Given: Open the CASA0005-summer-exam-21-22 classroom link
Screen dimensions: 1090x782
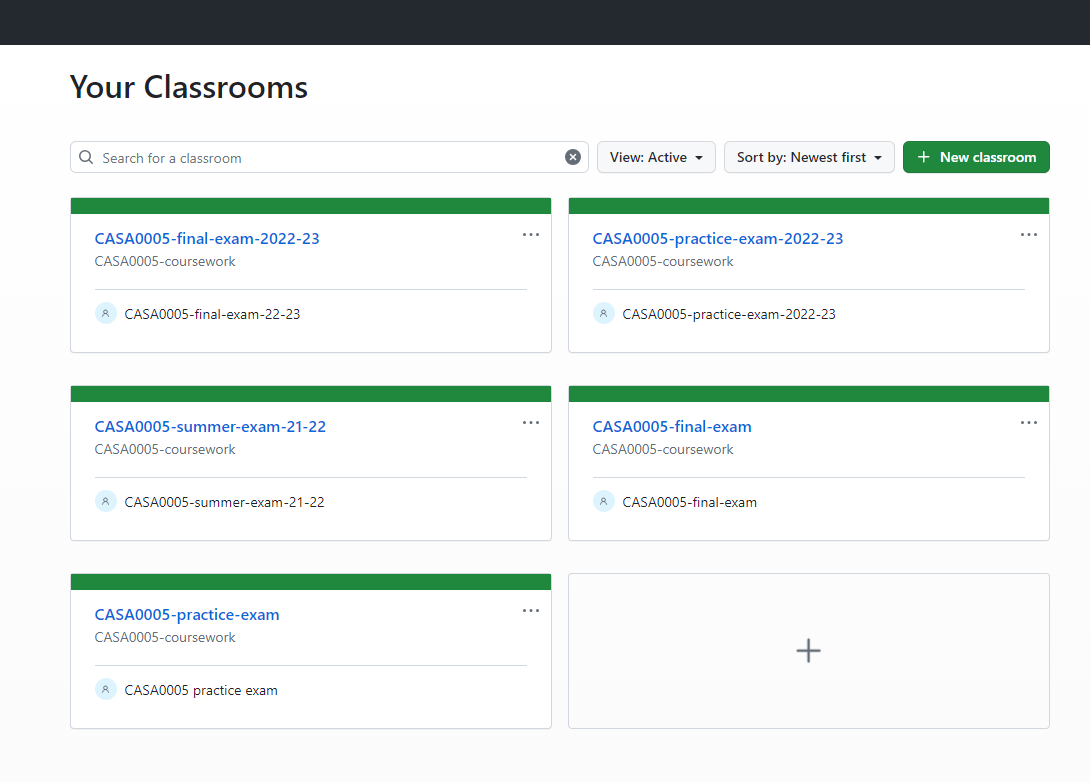Looking at the screenshot, I should (210, 427).
